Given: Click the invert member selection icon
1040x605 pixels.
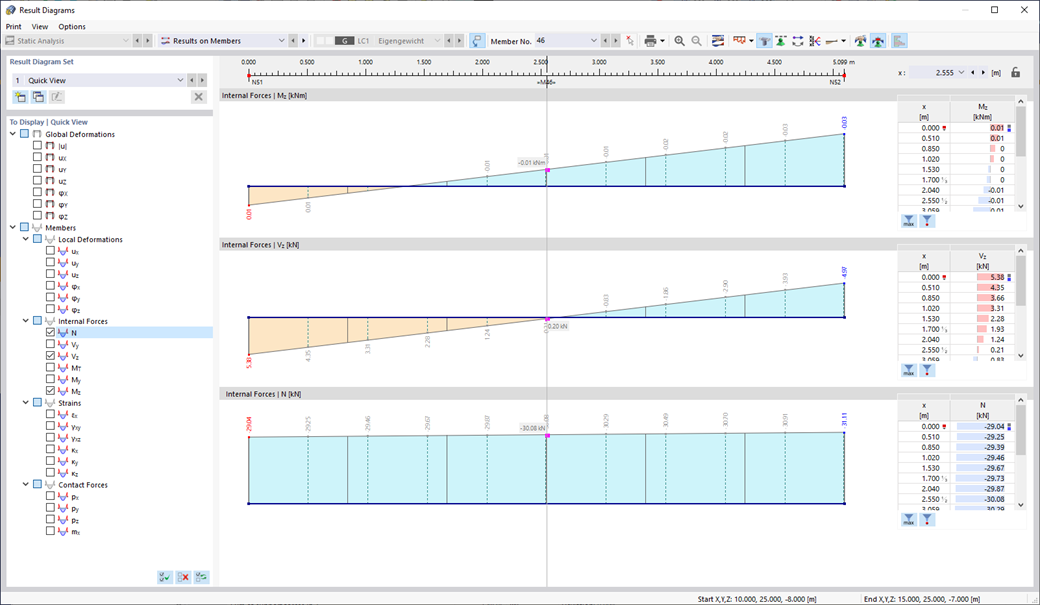Looking at the screenshot, I should [x=797, y=41].
